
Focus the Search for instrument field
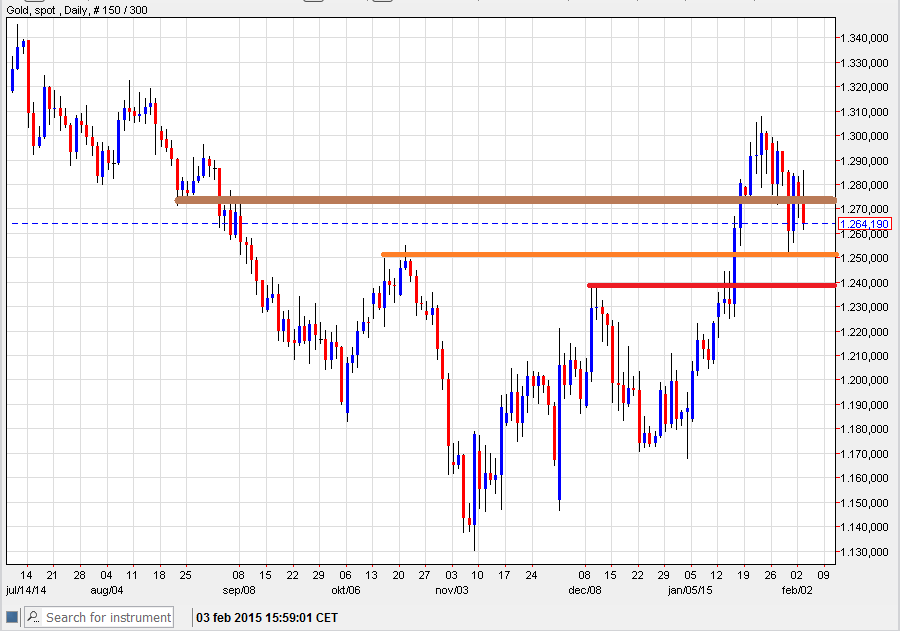click(x=99, y=617)
